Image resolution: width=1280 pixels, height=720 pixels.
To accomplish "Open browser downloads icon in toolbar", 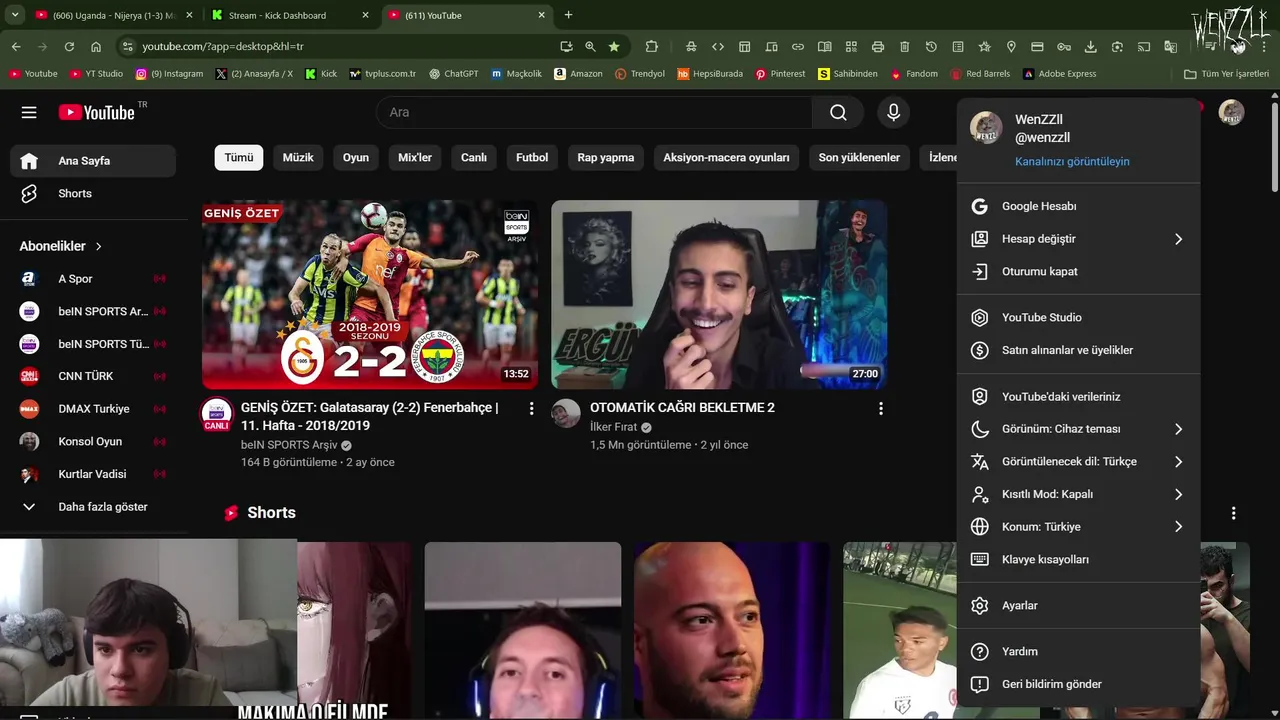I will point(1090,46).
